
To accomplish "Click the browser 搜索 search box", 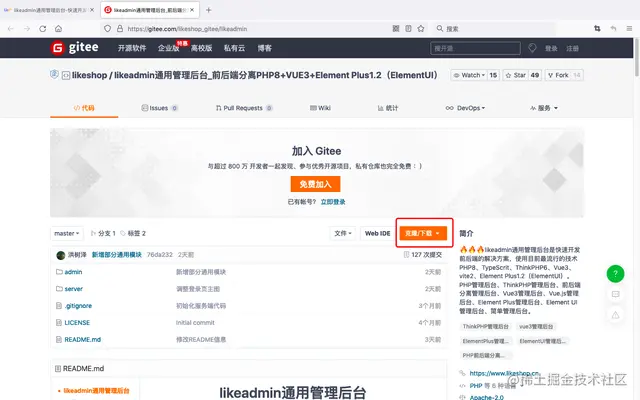I will point(494,29).
